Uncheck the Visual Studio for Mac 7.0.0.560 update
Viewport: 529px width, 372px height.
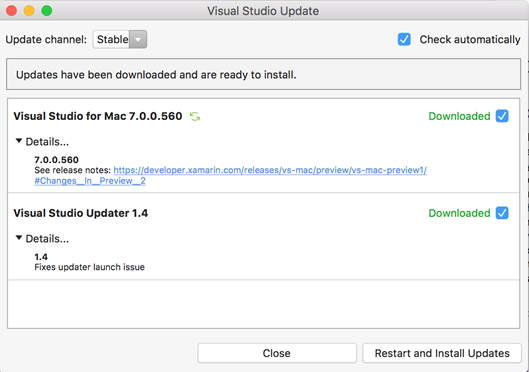click(502, 116)
